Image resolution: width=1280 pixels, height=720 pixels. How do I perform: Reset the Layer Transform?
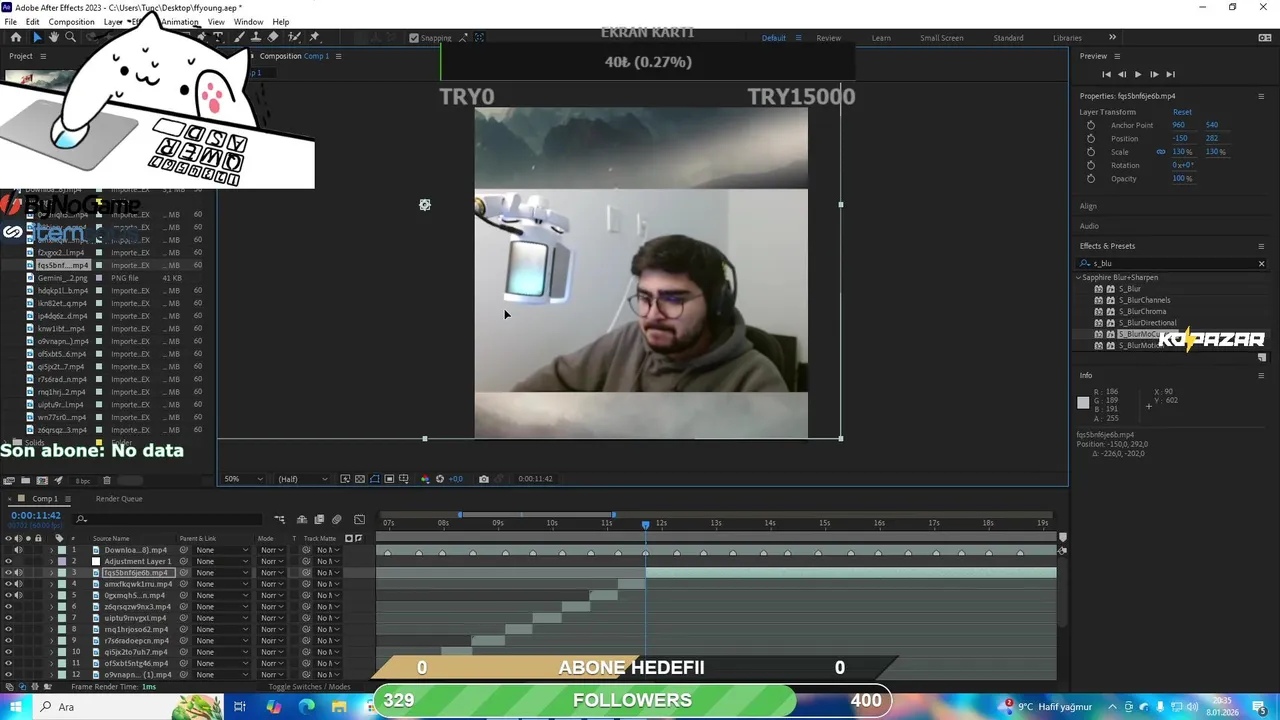coord(1182,112)
